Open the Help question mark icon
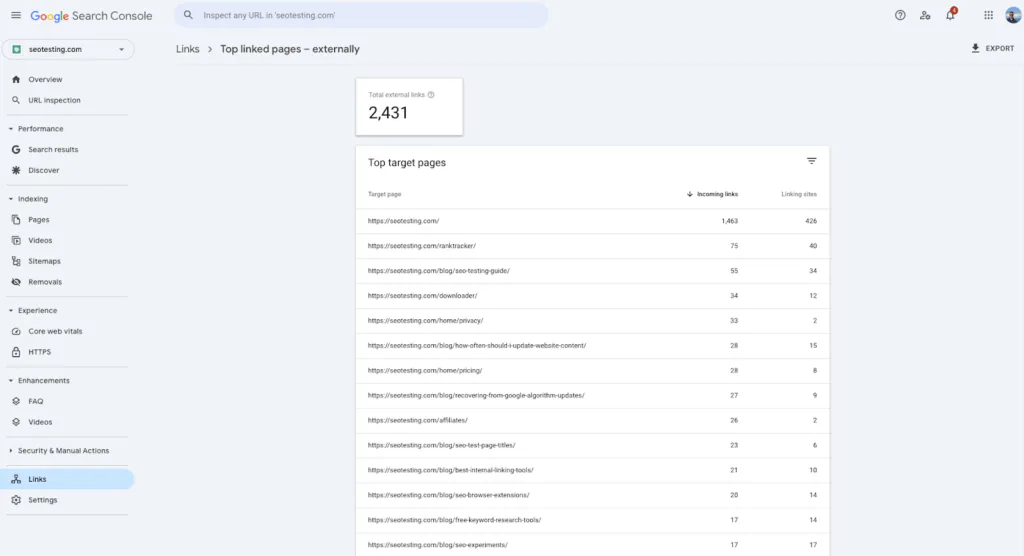 coord(900,15)
